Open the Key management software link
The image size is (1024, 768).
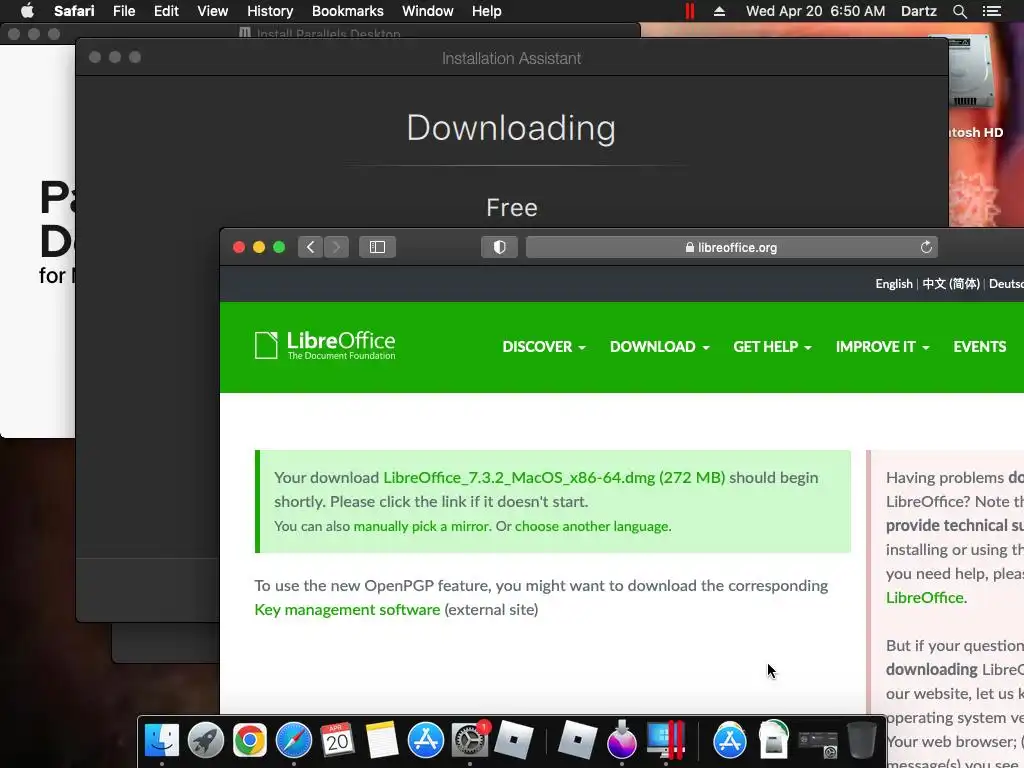coord(347,609)
